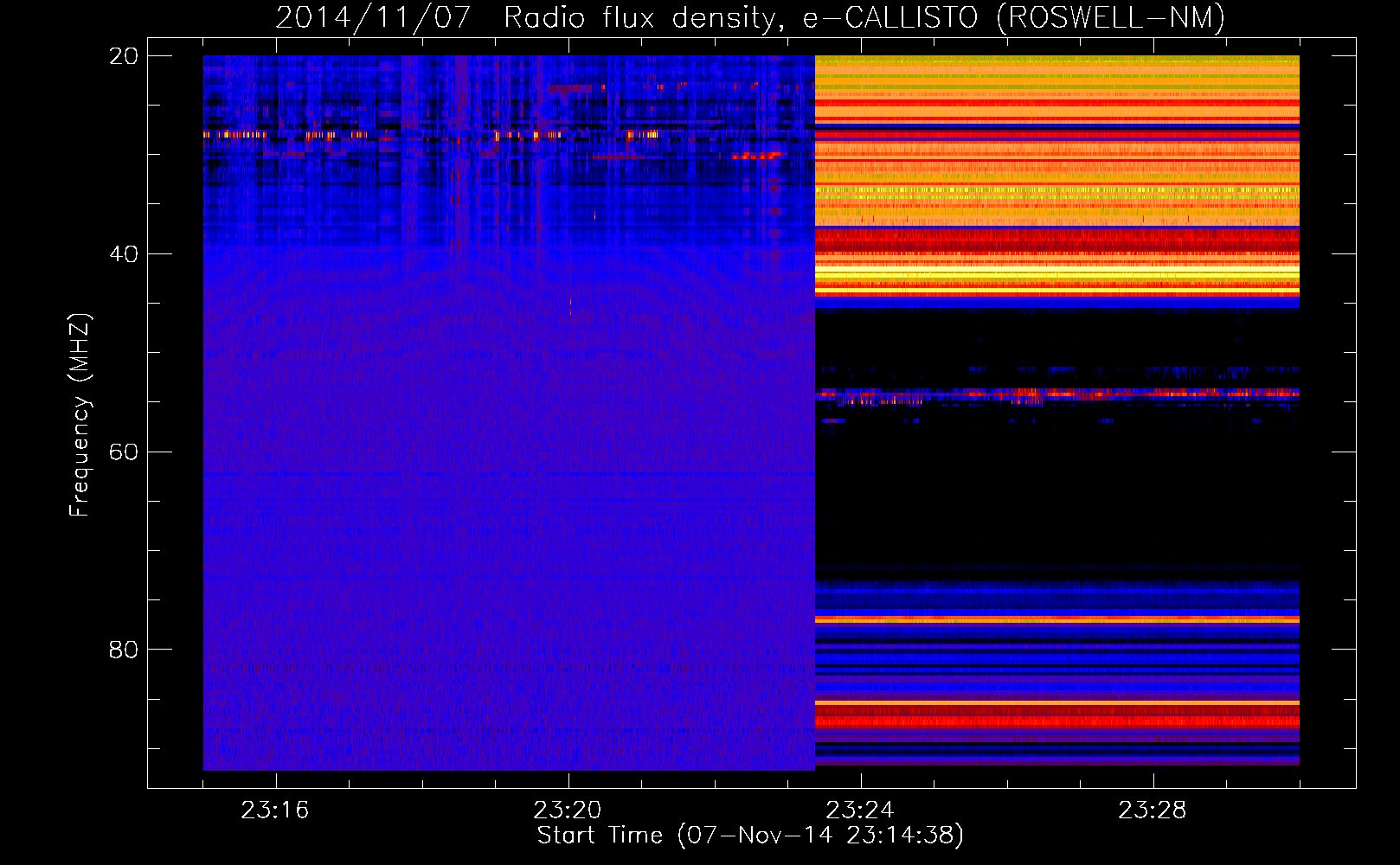Image resolution: width=1400 pixels, height=865 pixels.
Task: Click the 23:24 time tick label
Action: point(860,811)
